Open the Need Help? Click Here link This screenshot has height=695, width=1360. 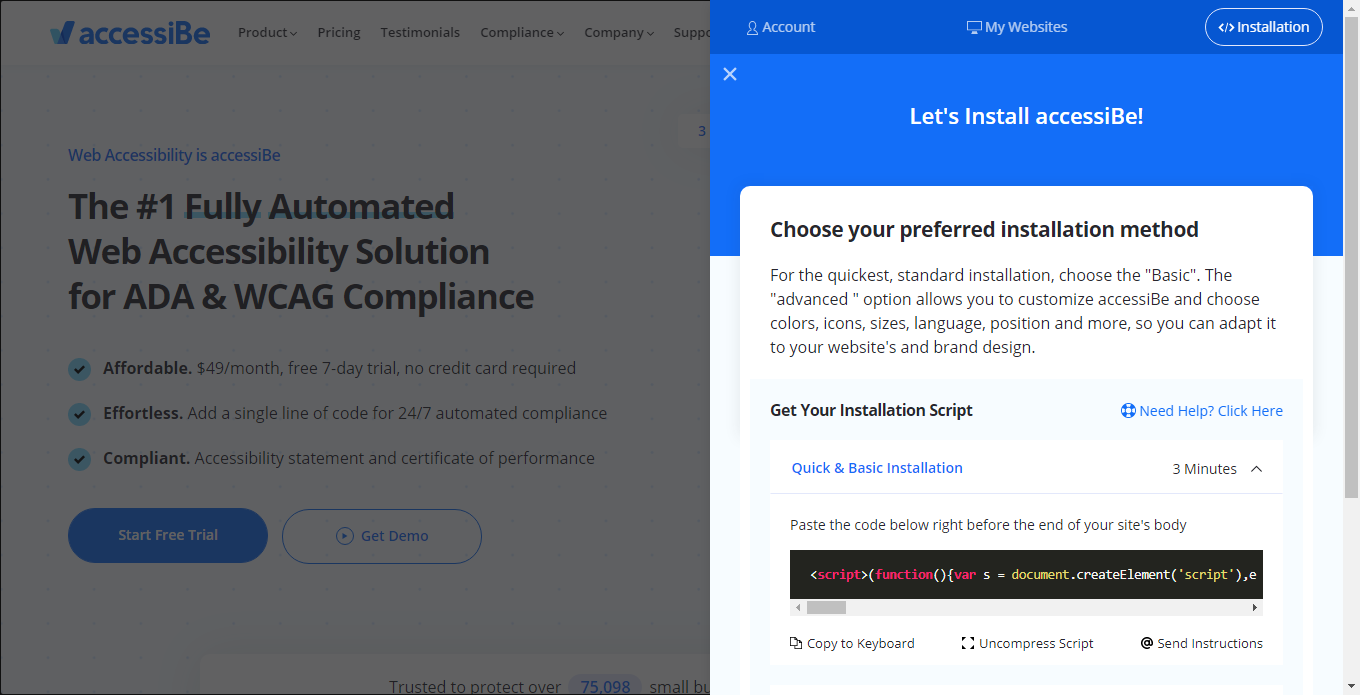(x=1201, y=411)
